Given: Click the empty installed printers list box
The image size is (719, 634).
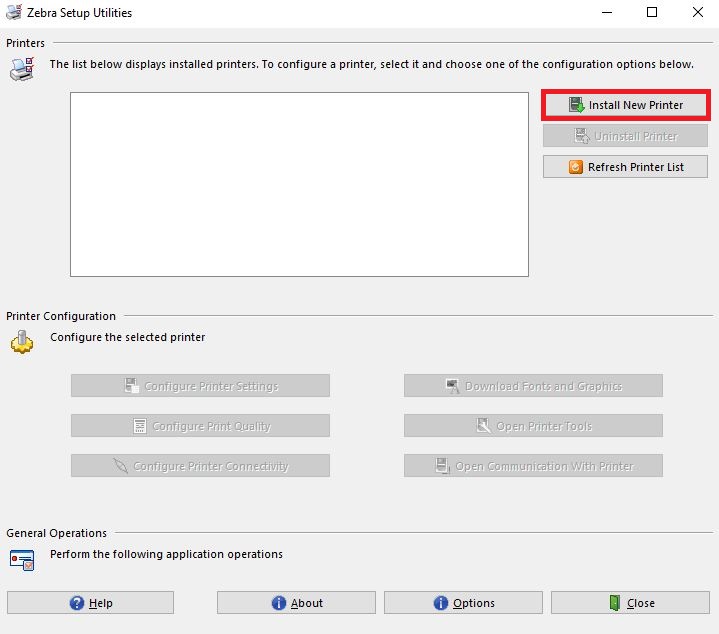Looking at the screenshot, I should click(299, 184).
